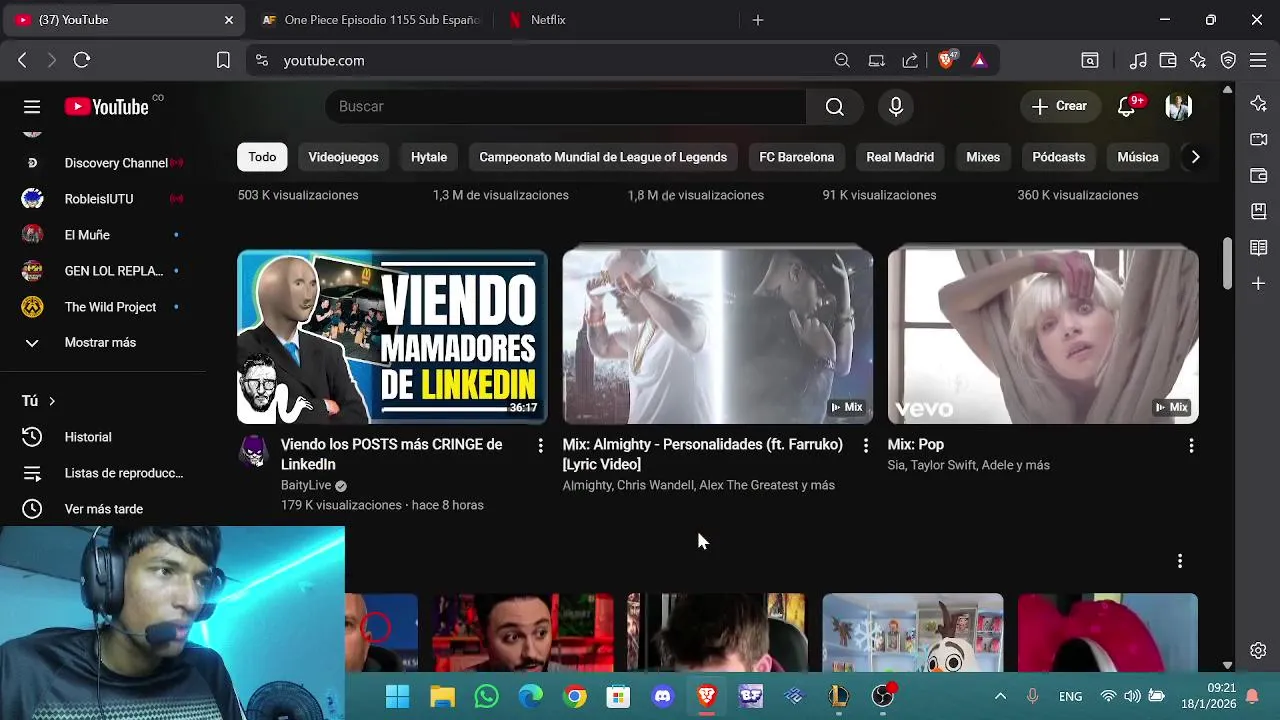Open options for Mix: Almighty
1280x720 pixels.
pos(866,445)
